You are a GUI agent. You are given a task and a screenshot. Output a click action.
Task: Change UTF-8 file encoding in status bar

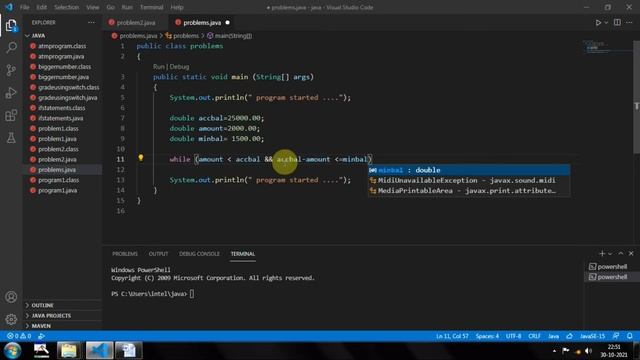[x=513, y=336]
